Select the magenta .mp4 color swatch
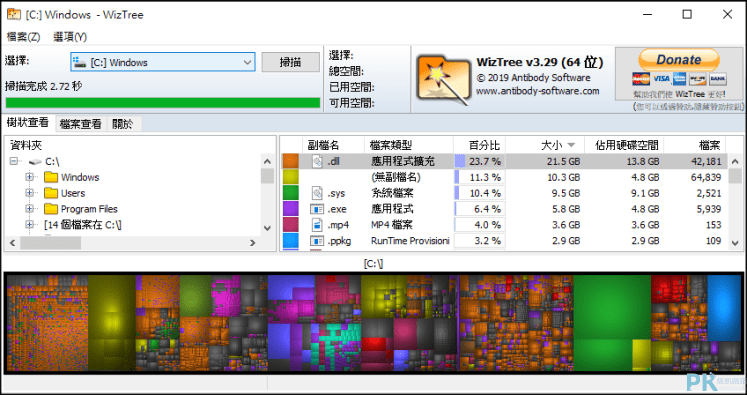Screen dimensions: 747x395 (291, 224)
